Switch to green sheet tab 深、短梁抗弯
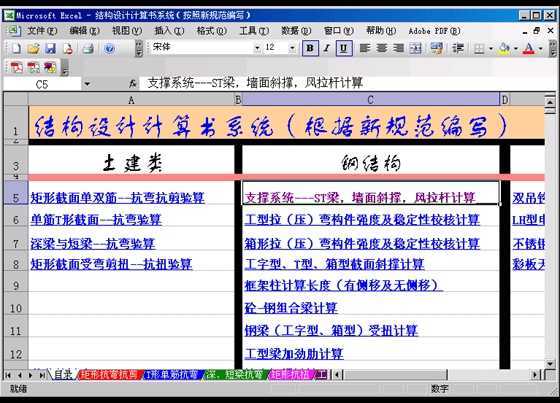 click(x=236, y=374)
